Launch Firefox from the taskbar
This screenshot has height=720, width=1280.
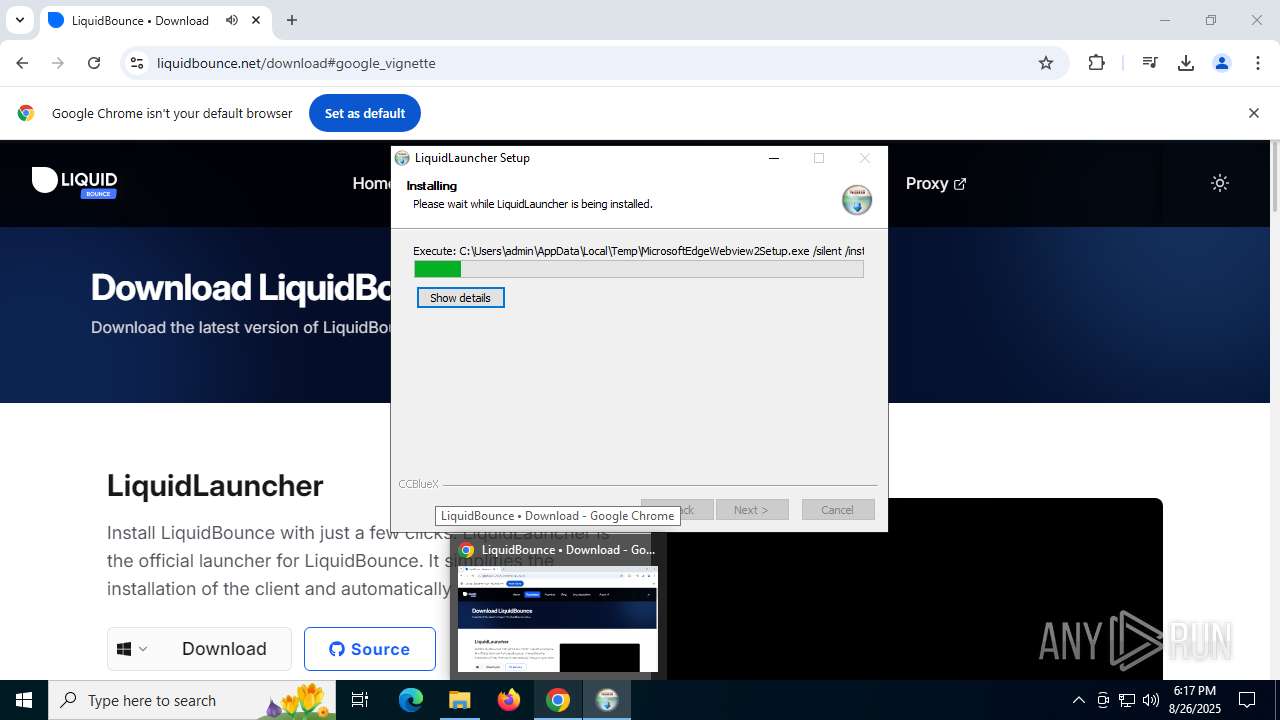pyautogui.click(x=509, y=700)
